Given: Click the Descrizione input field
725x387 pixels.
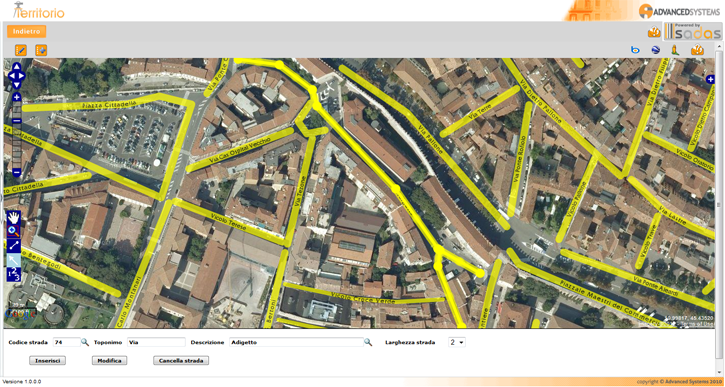Looking at the screenshot, I should (x=296, y=343).
